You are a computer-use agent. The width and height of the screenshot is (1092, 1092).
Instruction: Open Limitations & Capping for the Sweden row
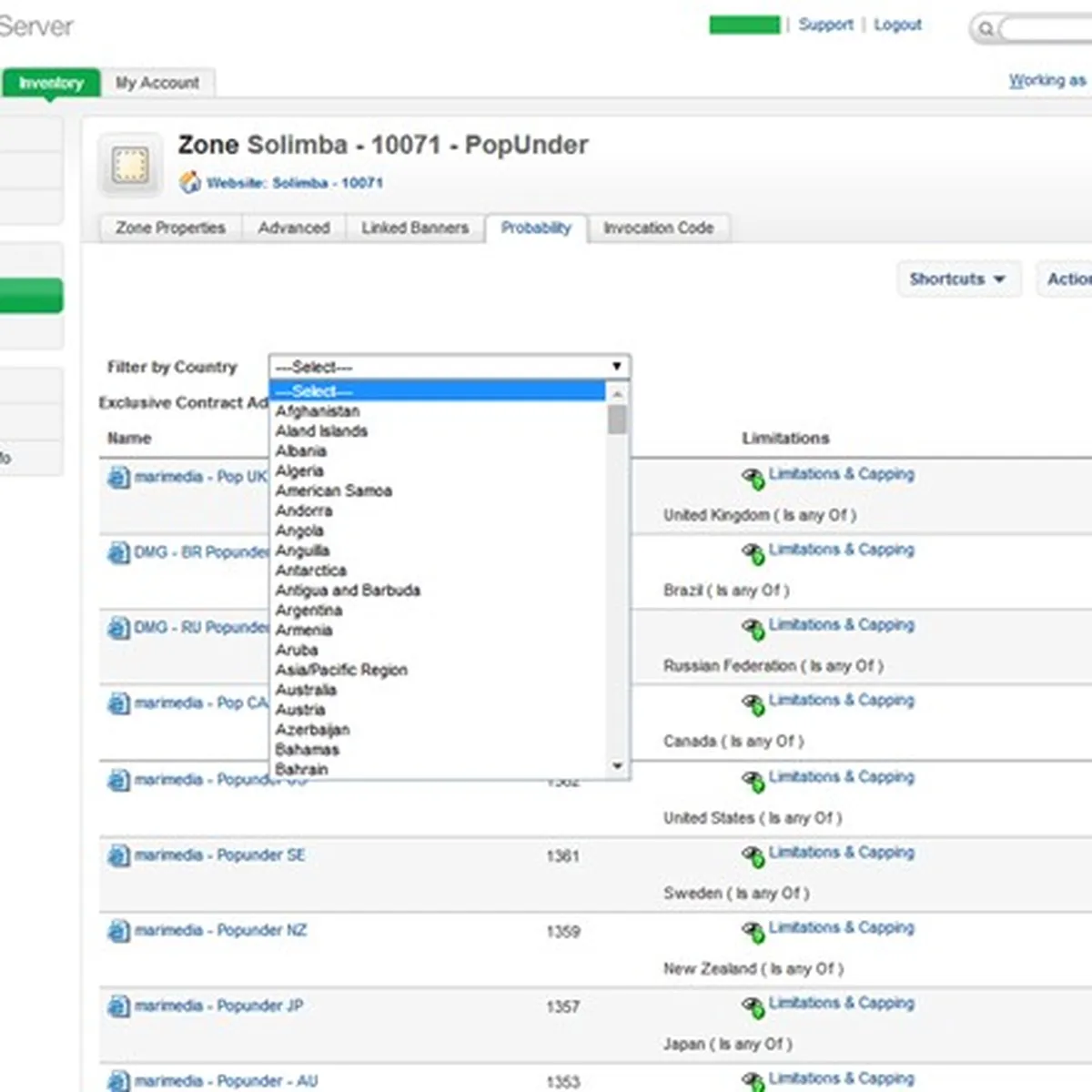(x=841, y=853)
